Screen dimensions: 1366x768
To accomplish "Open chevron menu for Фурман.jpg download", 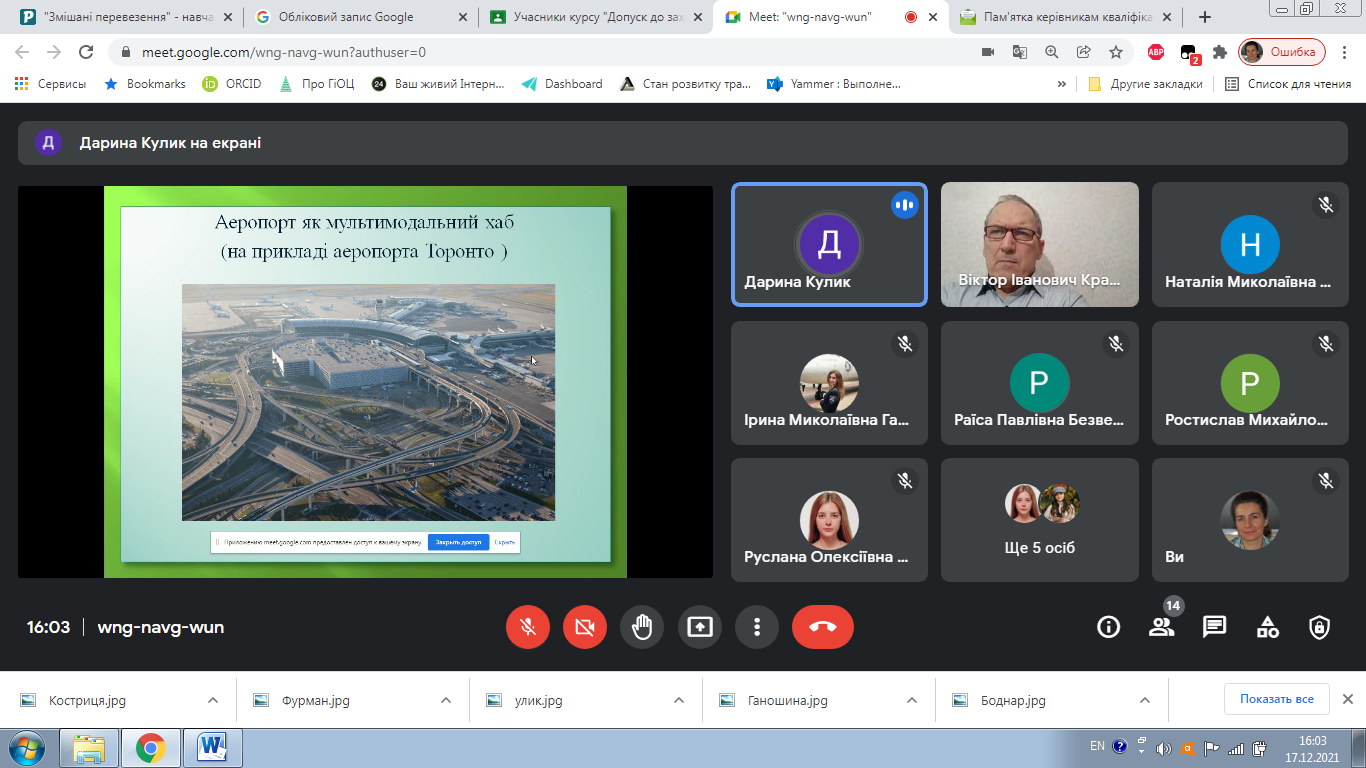I will (x=445, y=700).
